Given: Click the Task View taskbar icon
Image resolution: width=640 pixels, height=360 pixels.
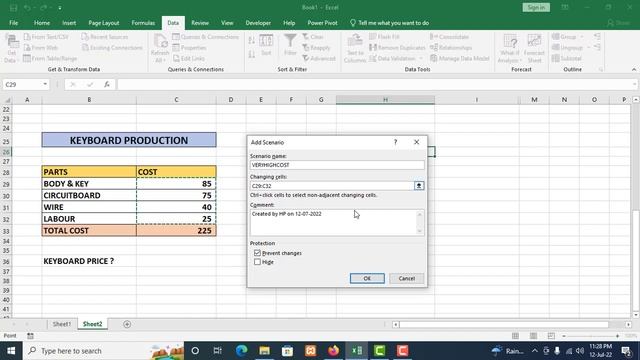Looking at the screenshot, I should [218, 351].
